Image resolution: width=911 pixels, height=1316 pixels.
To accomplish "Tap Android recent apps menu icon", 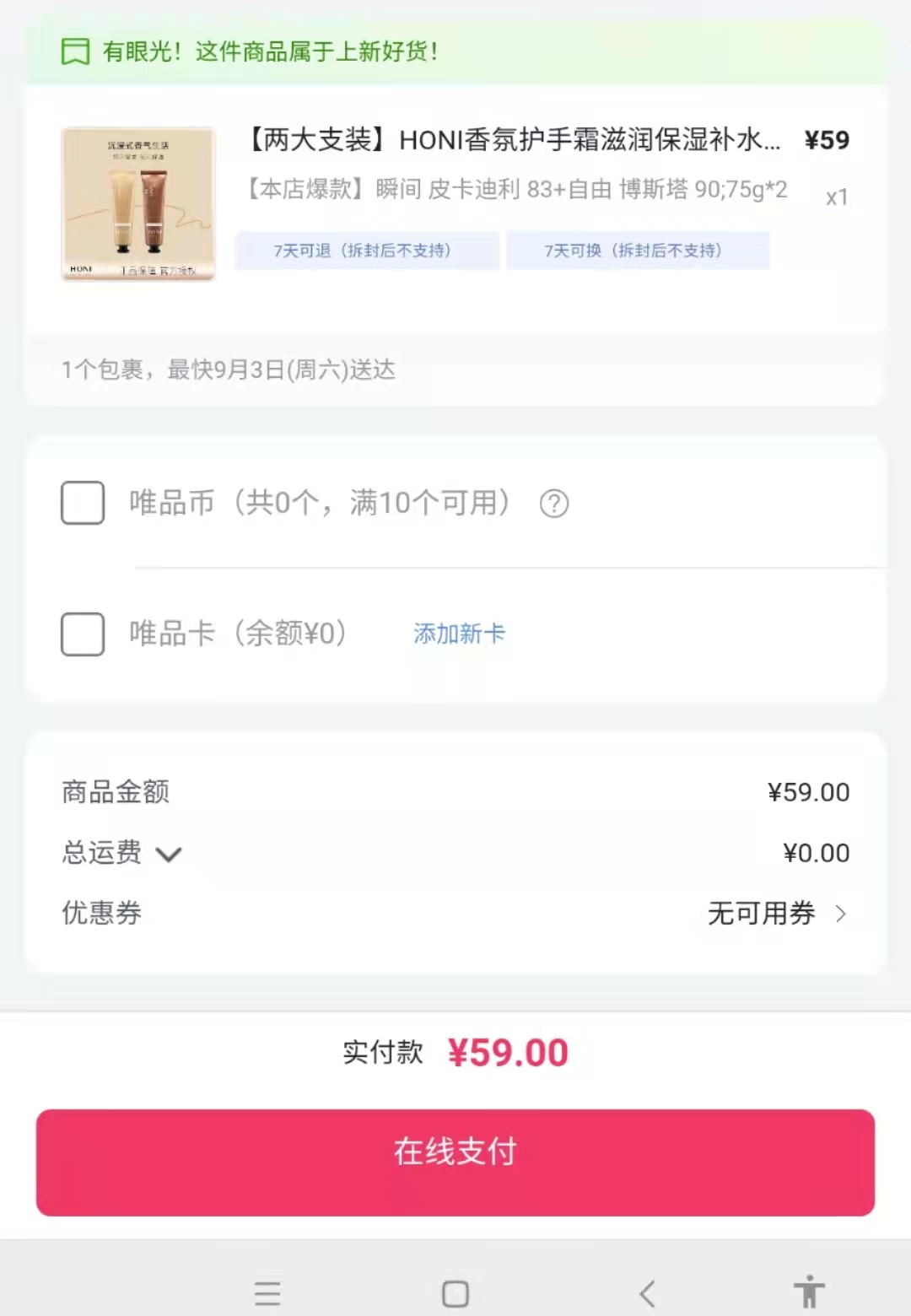I will pos(267,1293).
